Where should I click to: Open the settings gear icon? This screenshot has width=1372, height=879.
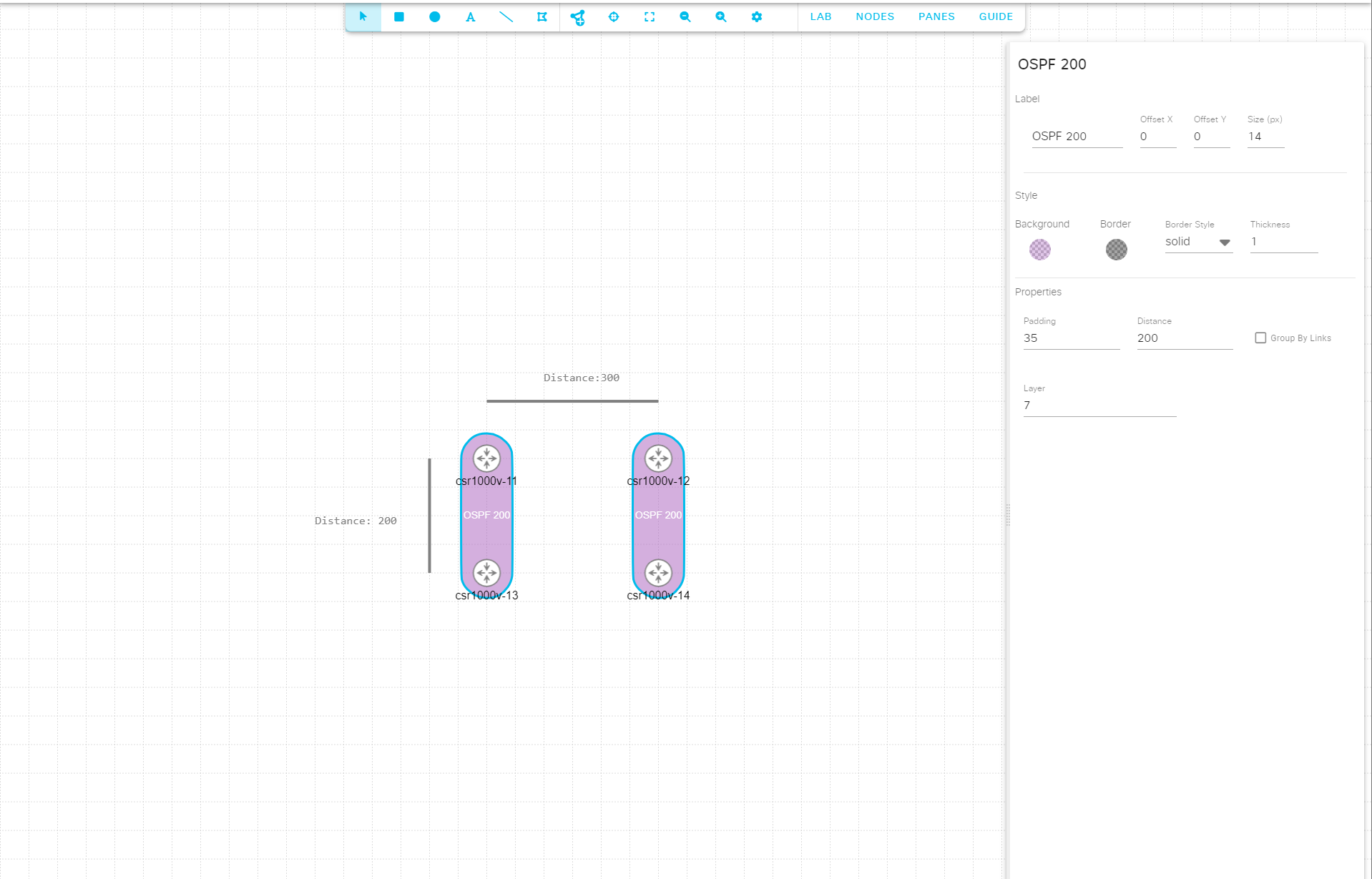756,16
